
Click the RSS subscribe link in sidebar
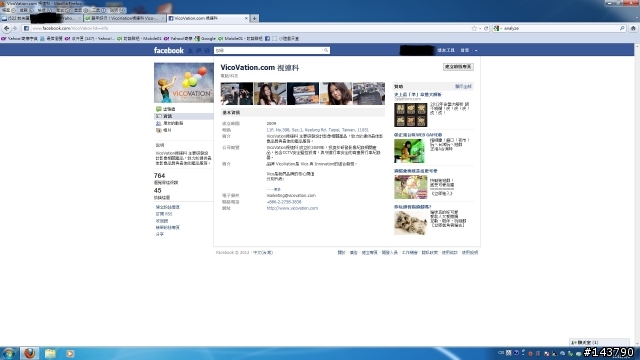click(x=164, y=214)
